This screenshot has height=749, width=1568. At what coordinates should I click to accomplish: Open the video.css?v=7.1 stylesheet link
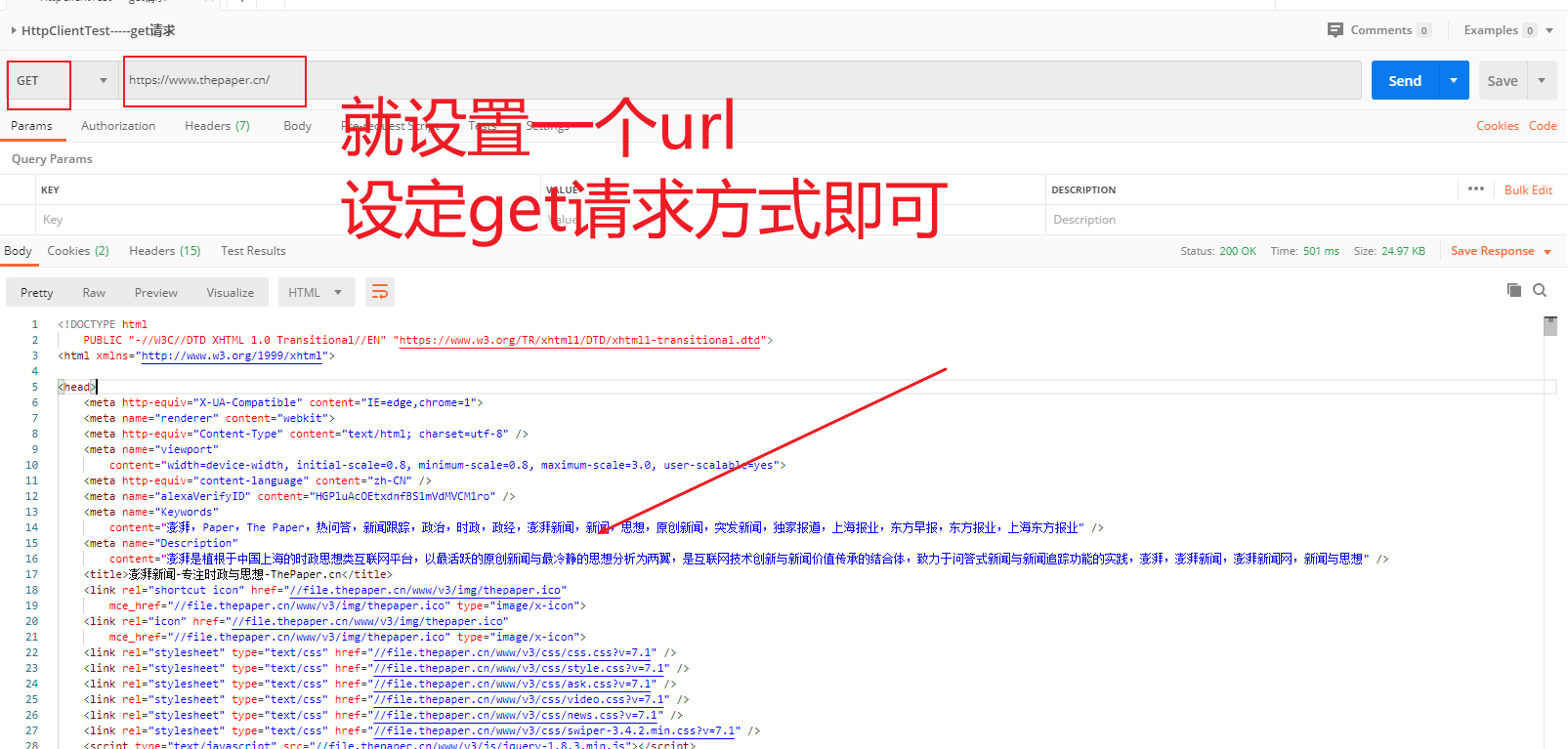point(521,700)
